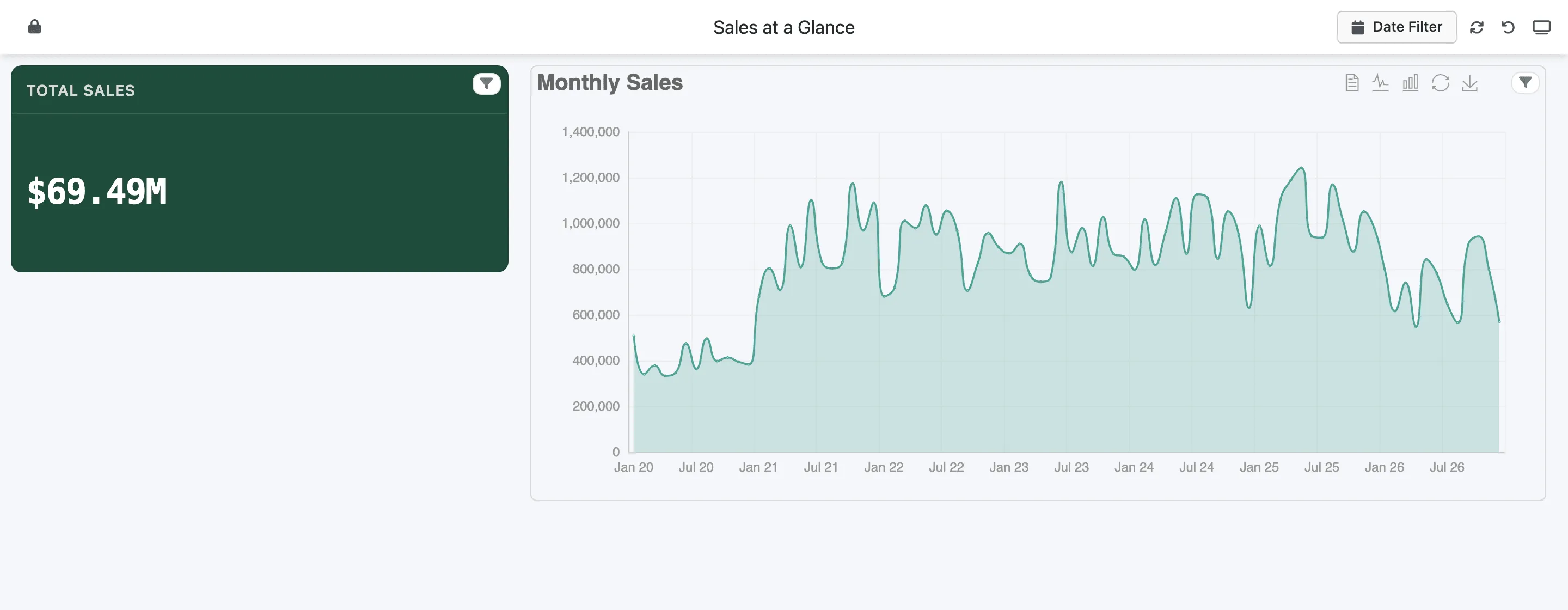Restore the Monthly Sales chart view
Screen dimensions: 1568x610
pyautogui.click(x=1440, y=83)
